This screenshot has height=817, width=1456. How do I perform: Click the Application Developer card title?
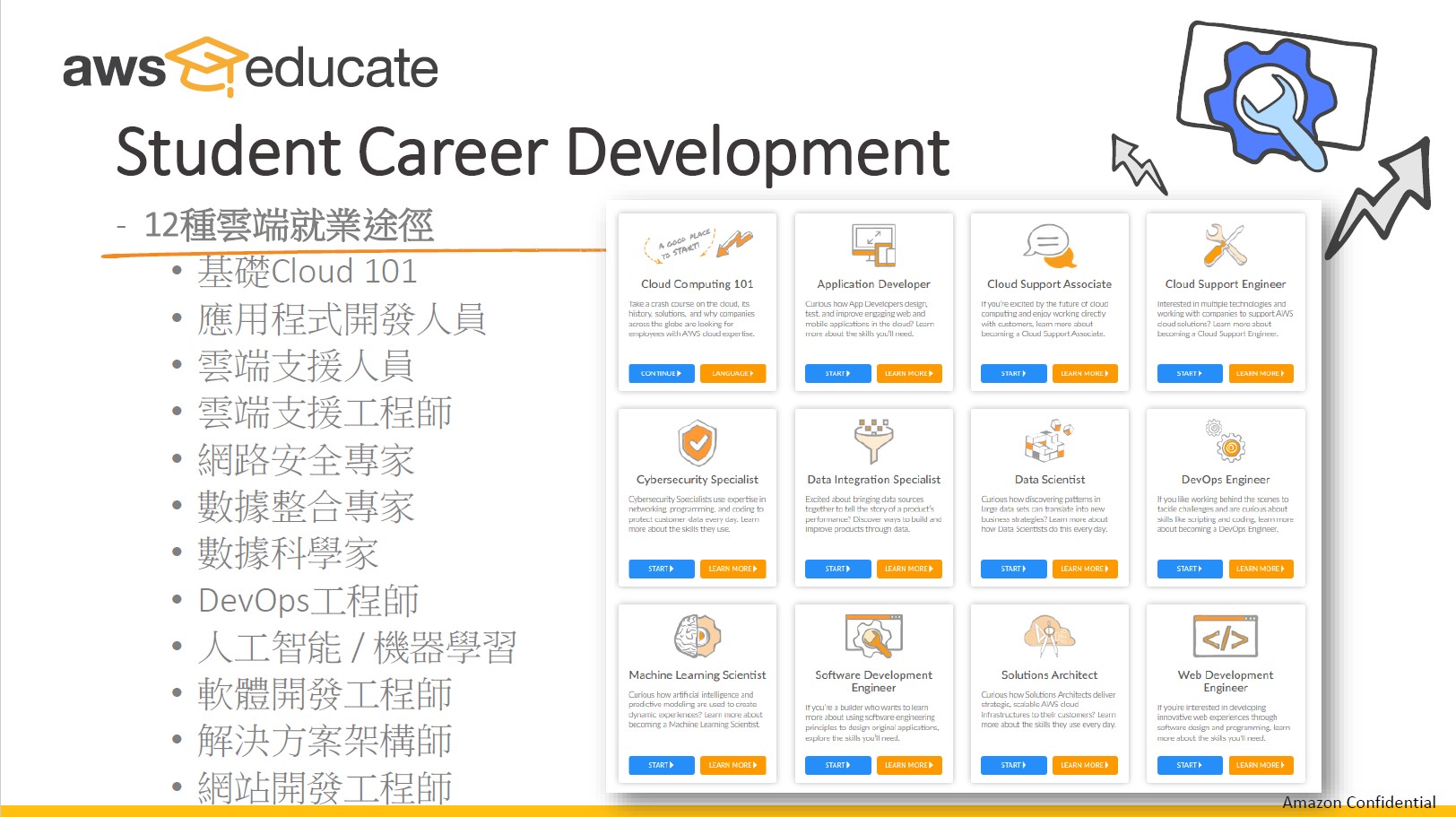click(x=873, y=284)
